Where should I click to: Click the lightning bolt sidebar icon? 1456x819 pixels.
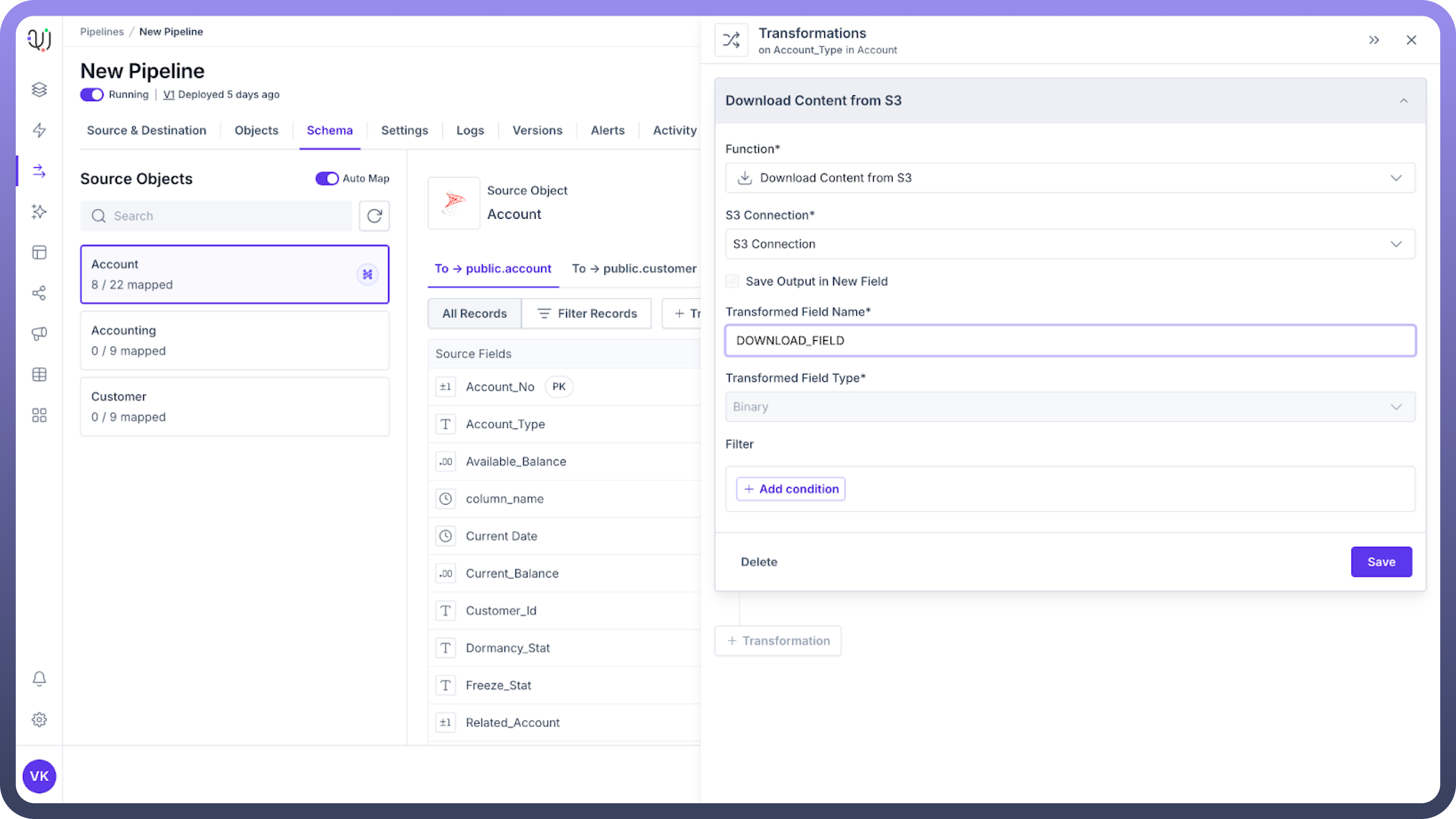pos(39,130)
